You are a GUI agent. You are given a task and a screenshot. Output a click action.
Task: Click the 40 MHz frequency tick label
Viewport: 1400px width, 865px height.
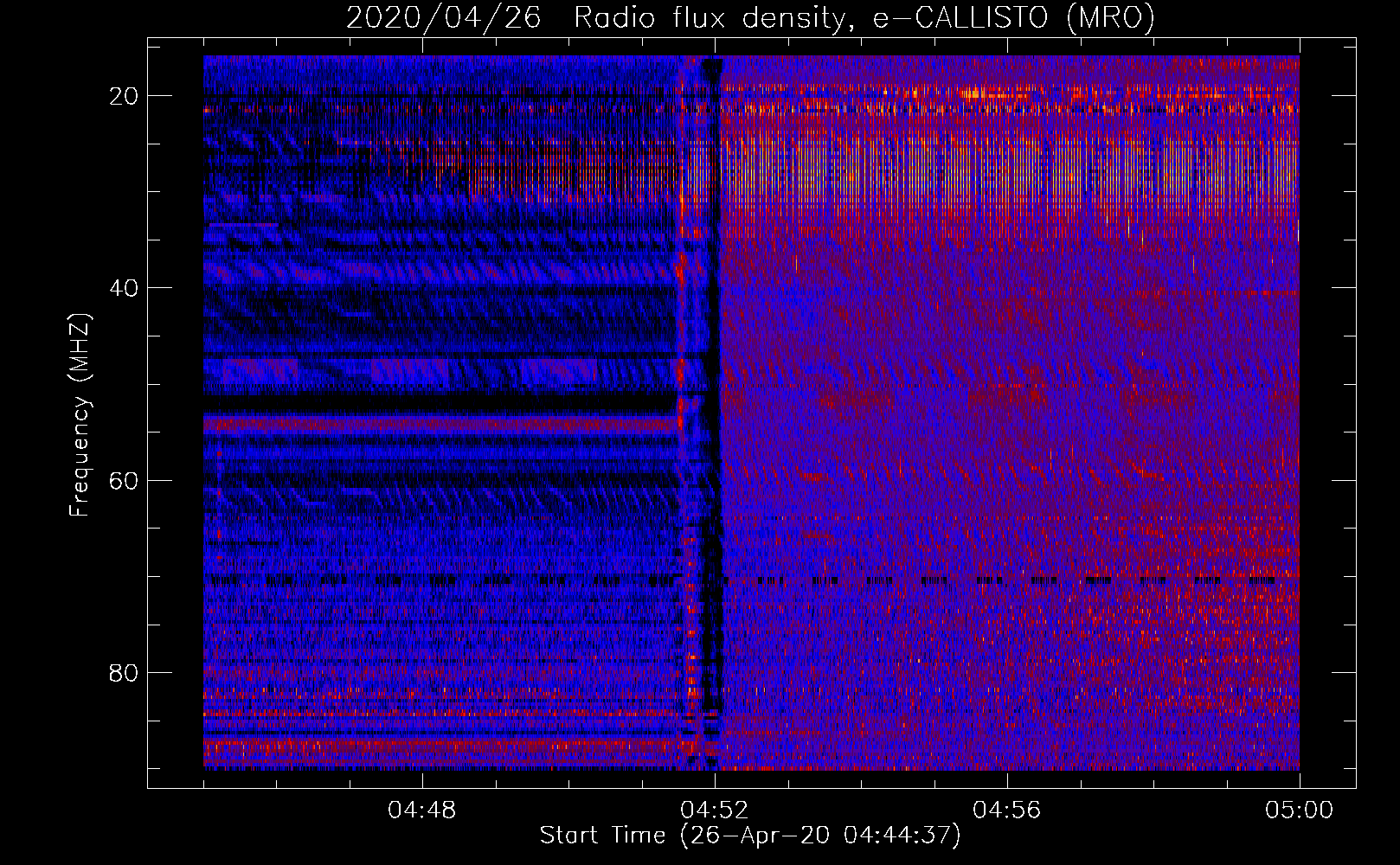tap(125, 288)
